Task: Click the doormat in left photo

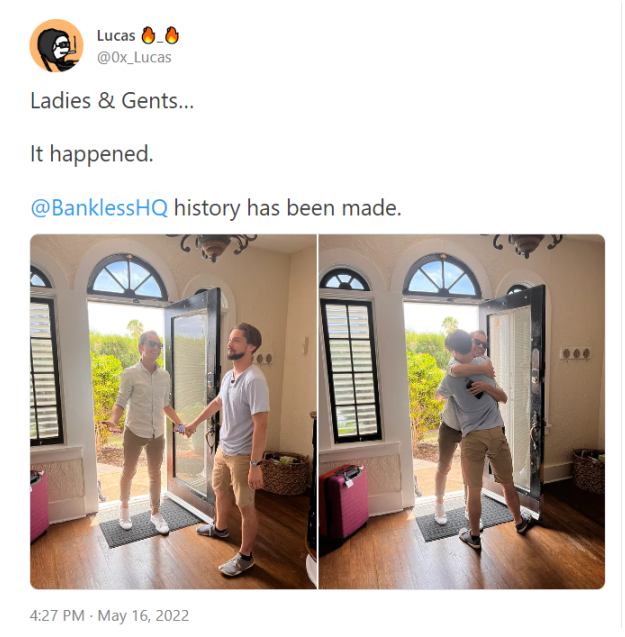Action: coord(150,524)
